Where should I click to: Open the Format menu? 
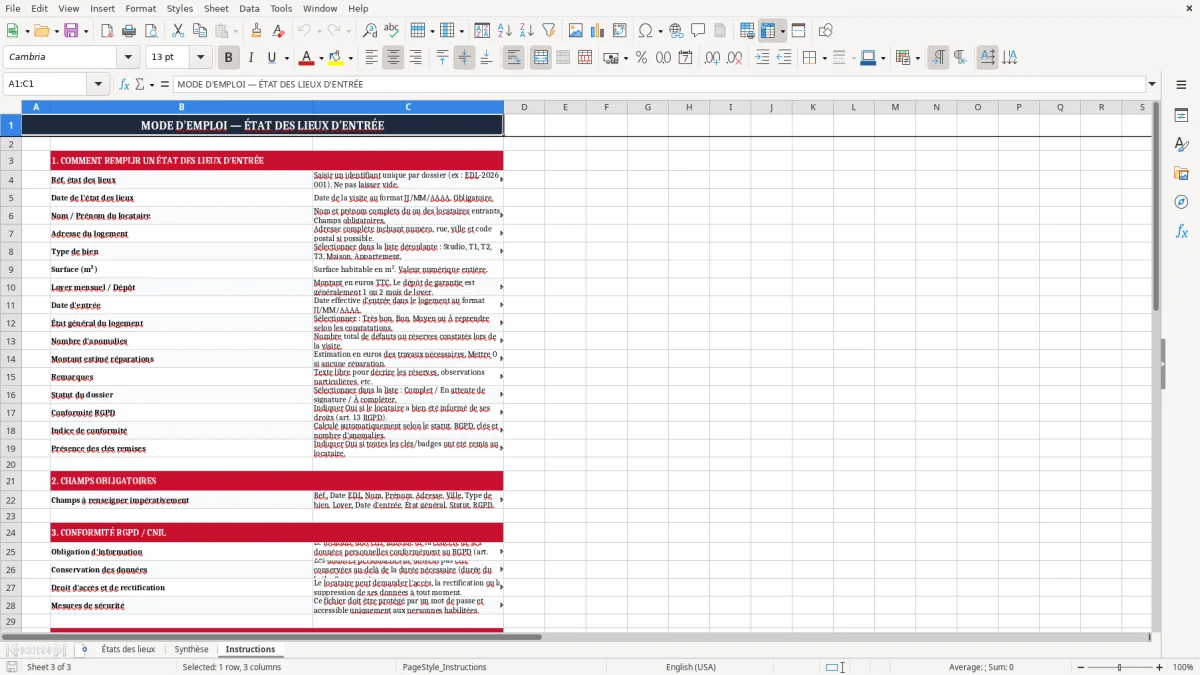pyautogui.click(x=140, y=8)
